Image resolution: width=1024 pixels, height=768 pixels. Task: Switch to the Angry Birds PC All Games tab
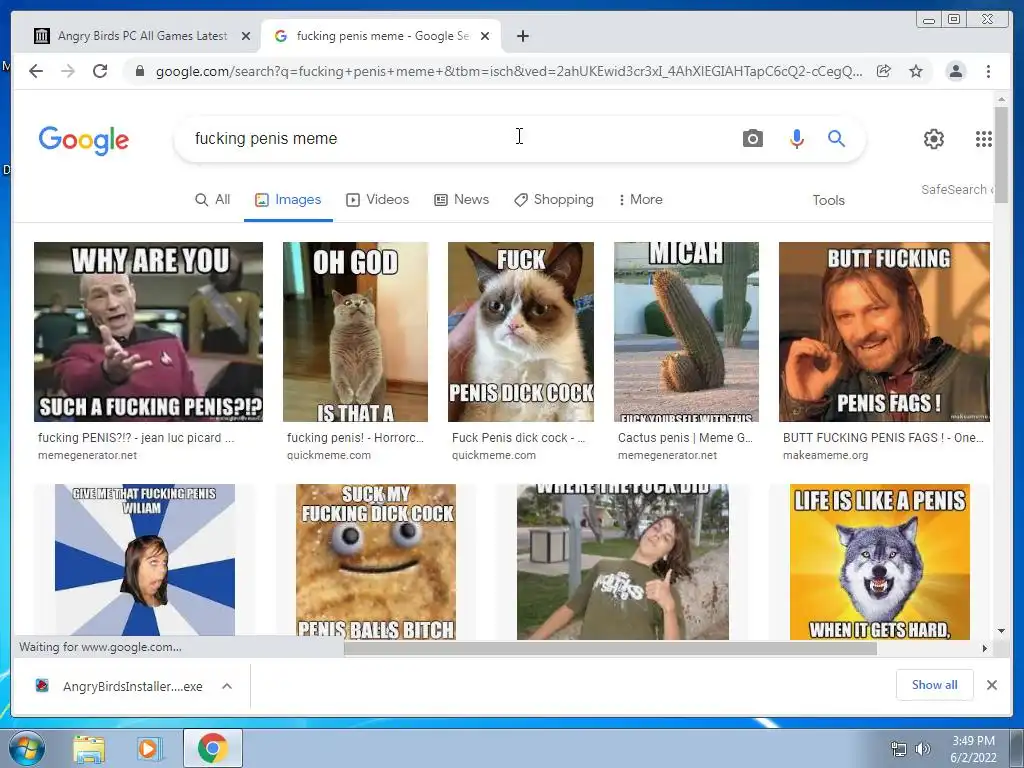click(142, 36)
